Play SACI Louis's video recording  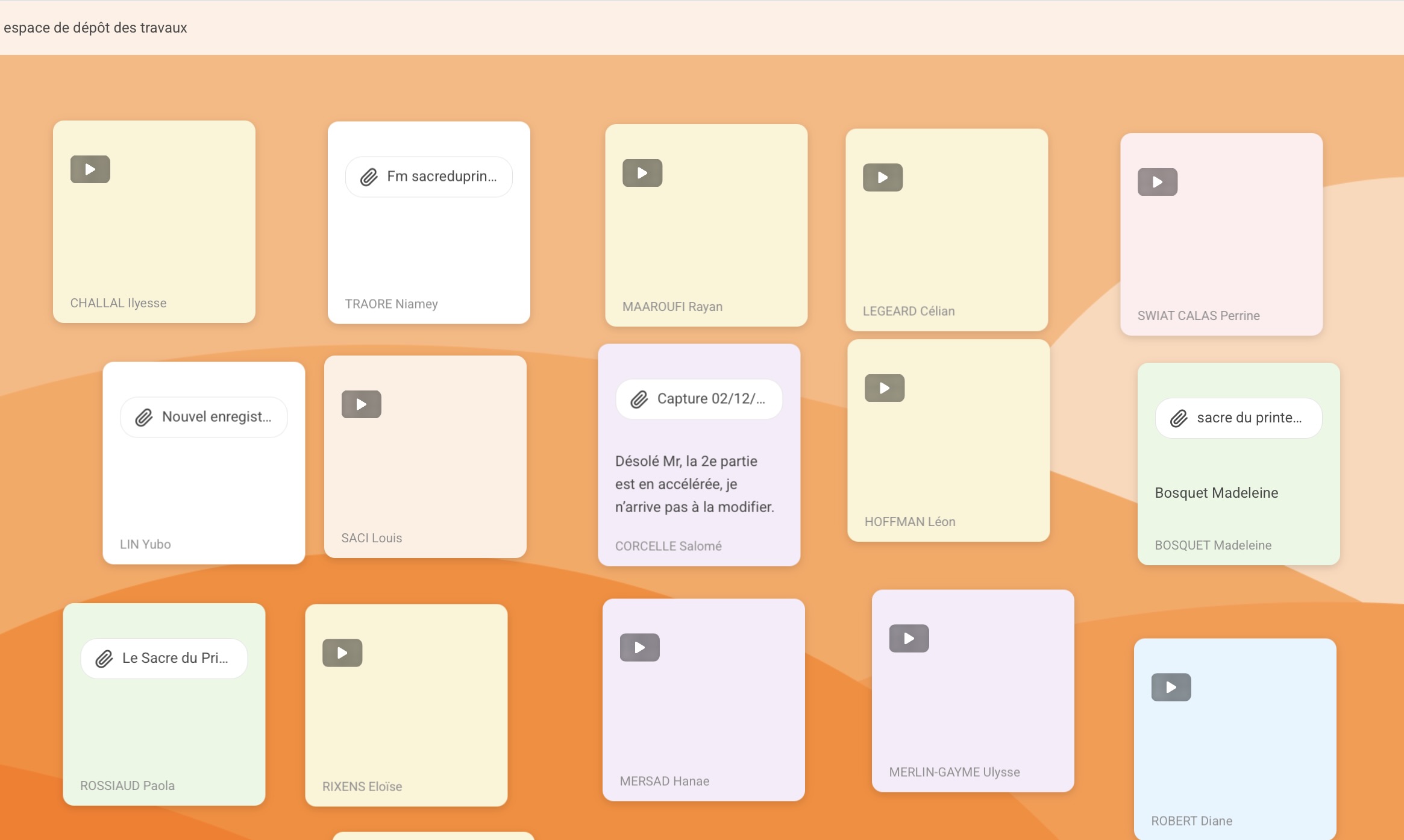click(x=362, y=404)
